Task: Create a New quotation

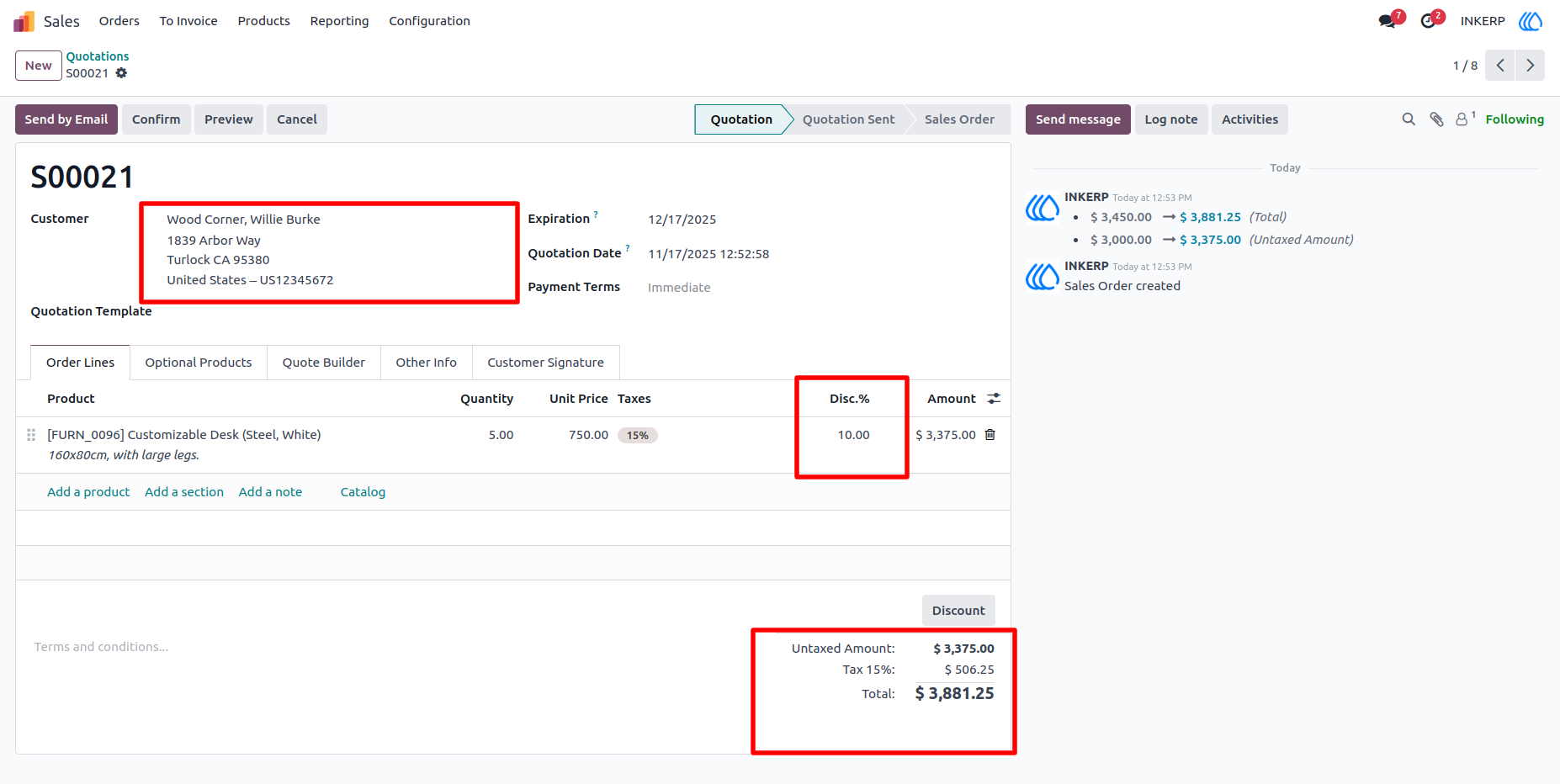Action: (39, 66)
